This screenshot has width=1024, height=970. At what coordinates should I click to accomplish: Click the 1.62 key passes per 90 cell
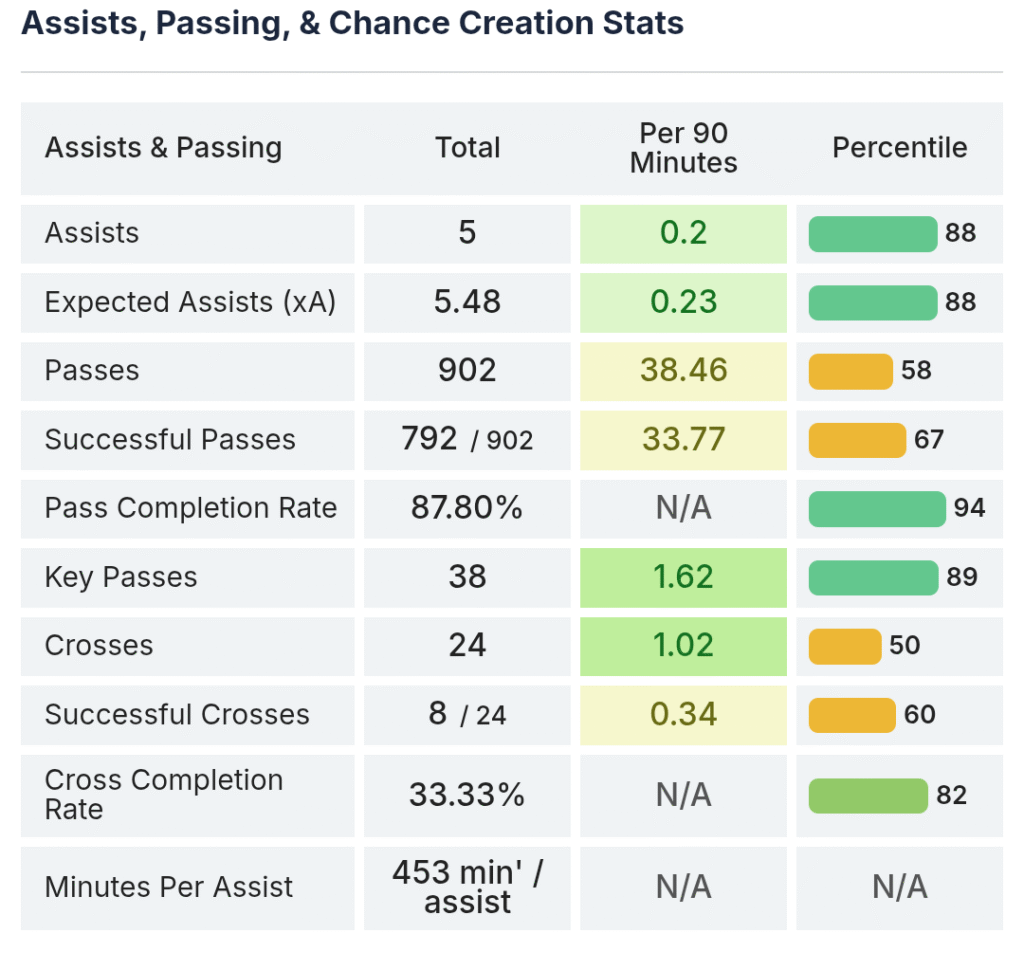click(x=683, y=578)
